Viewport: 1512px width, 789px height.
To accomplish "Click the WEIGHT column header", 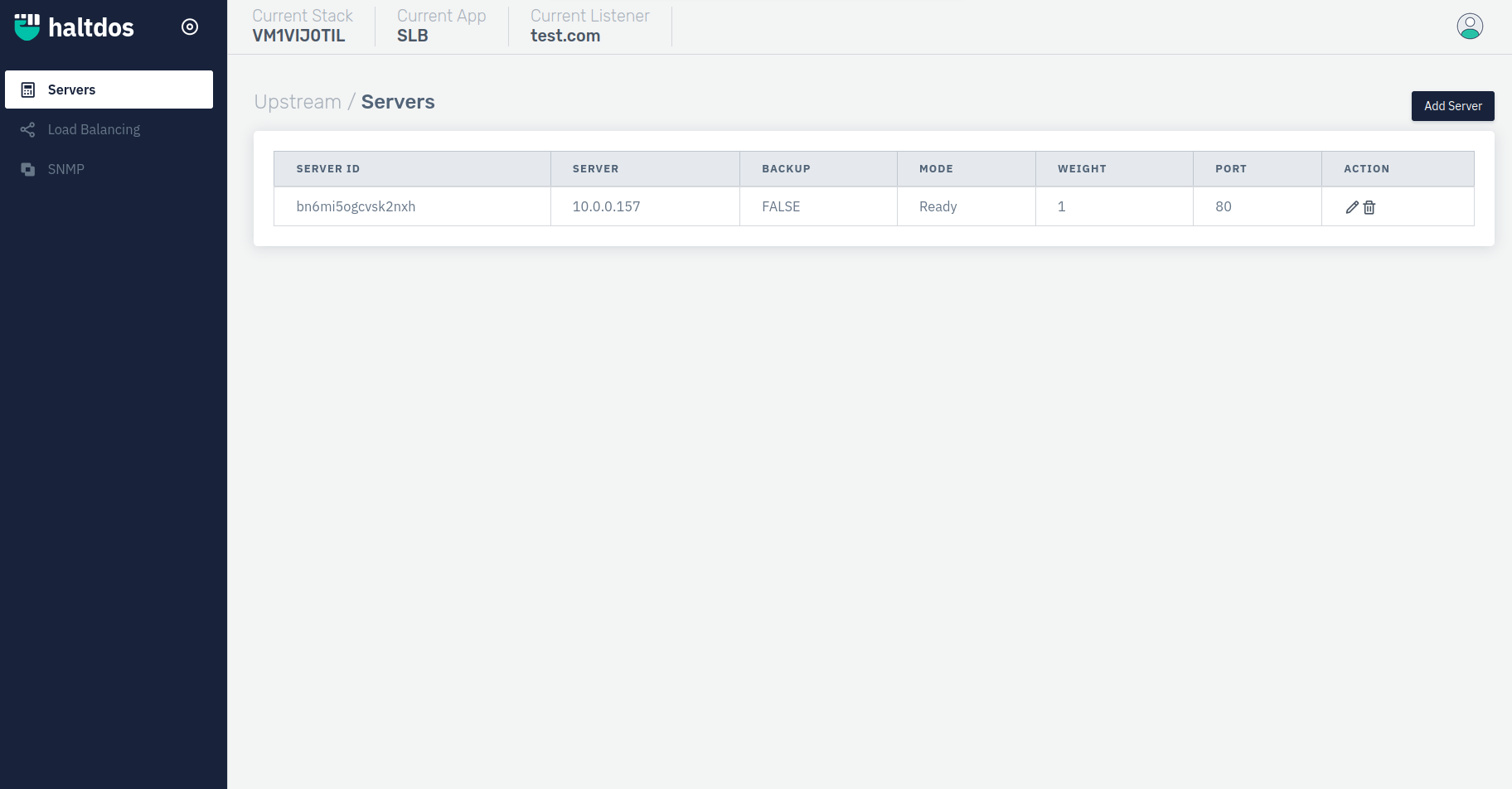I will point(1114,169).
